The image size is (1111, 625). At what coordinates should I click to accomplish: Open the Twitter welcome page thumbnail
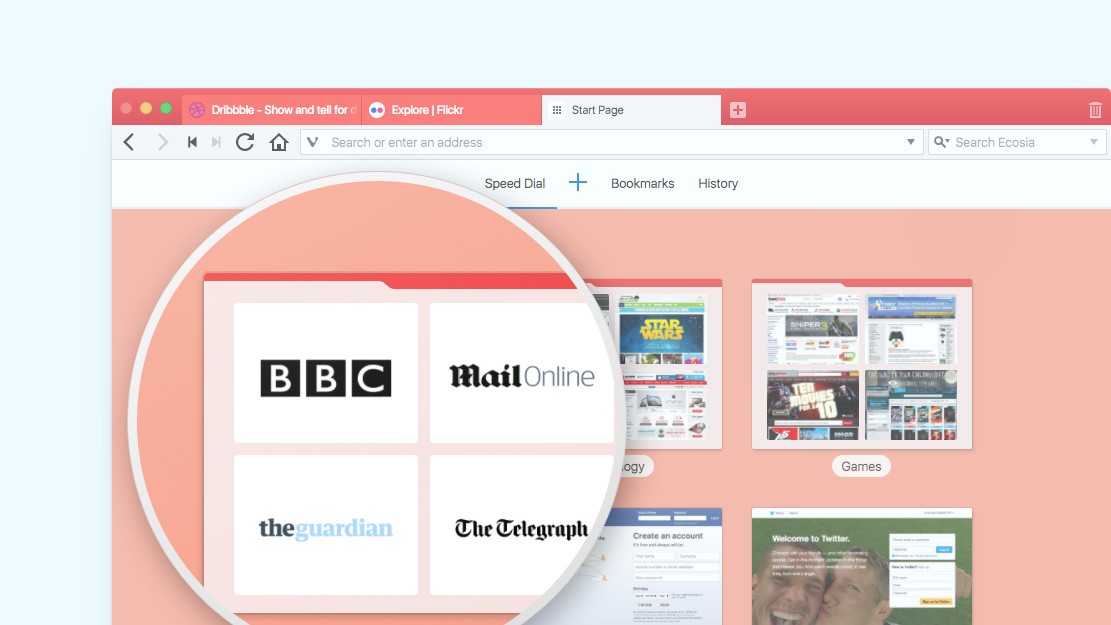tap(862, 566)
